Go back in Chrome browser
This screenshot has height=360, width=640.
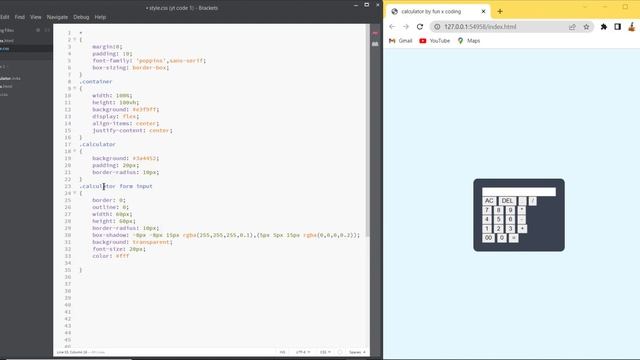tap(392, 27)
